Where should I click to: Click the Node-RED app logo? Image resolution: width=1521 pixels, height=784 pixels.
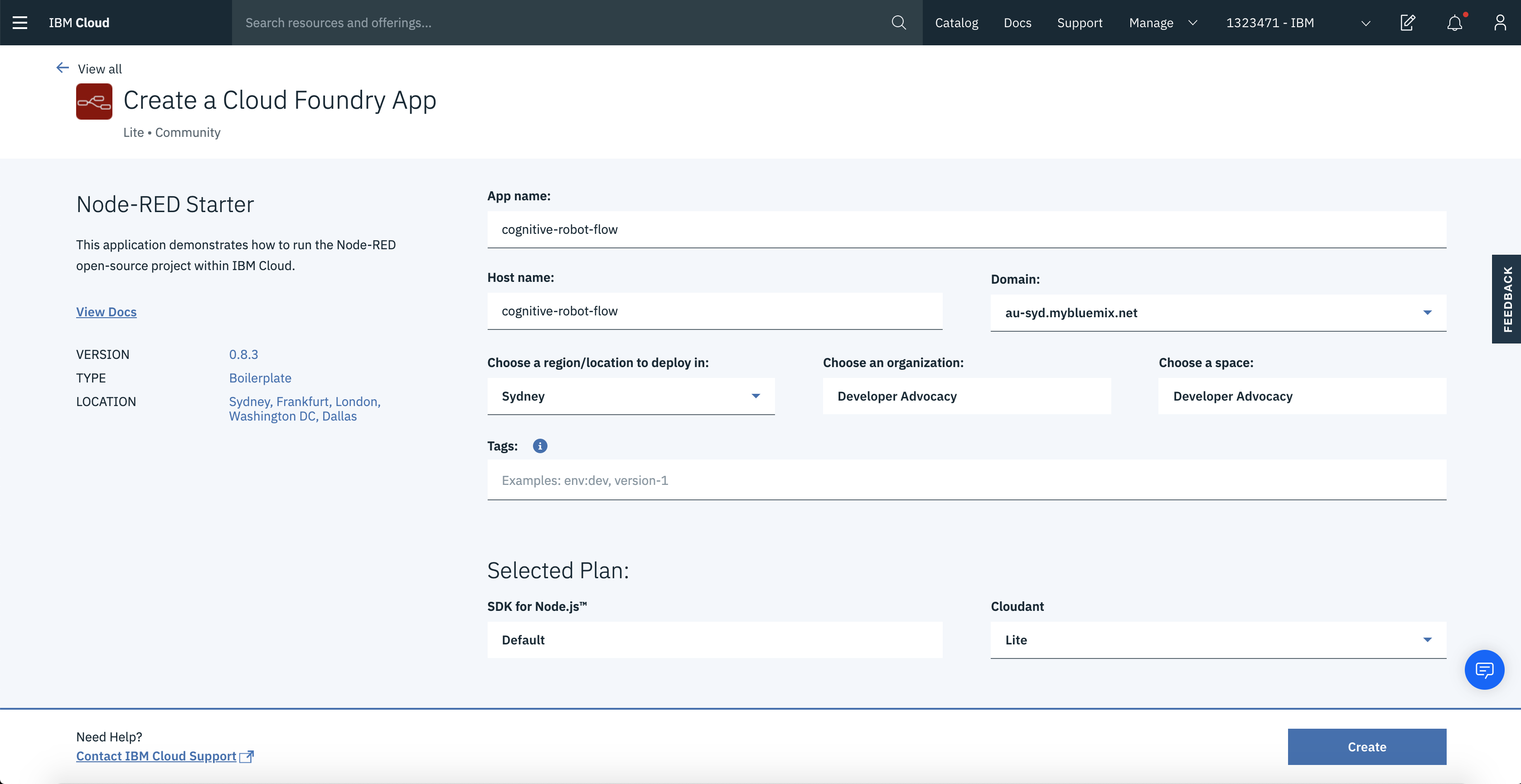(94, 102)
